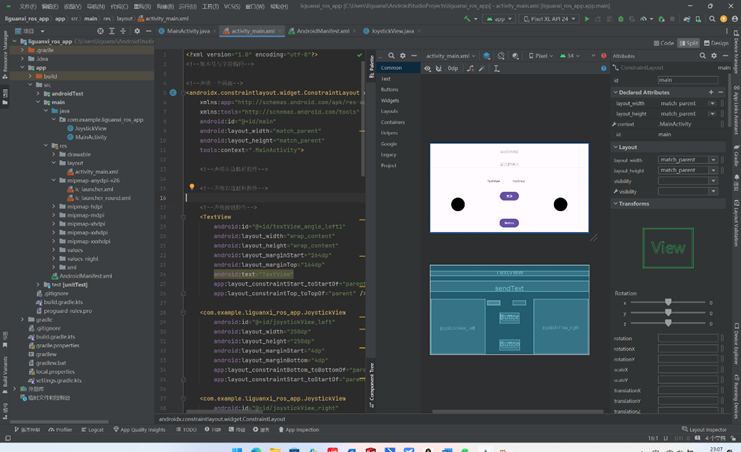The width and height of the screenshot is (741, 452).
Task: Open Windows Start menu on taskbar
Action: 237,449
